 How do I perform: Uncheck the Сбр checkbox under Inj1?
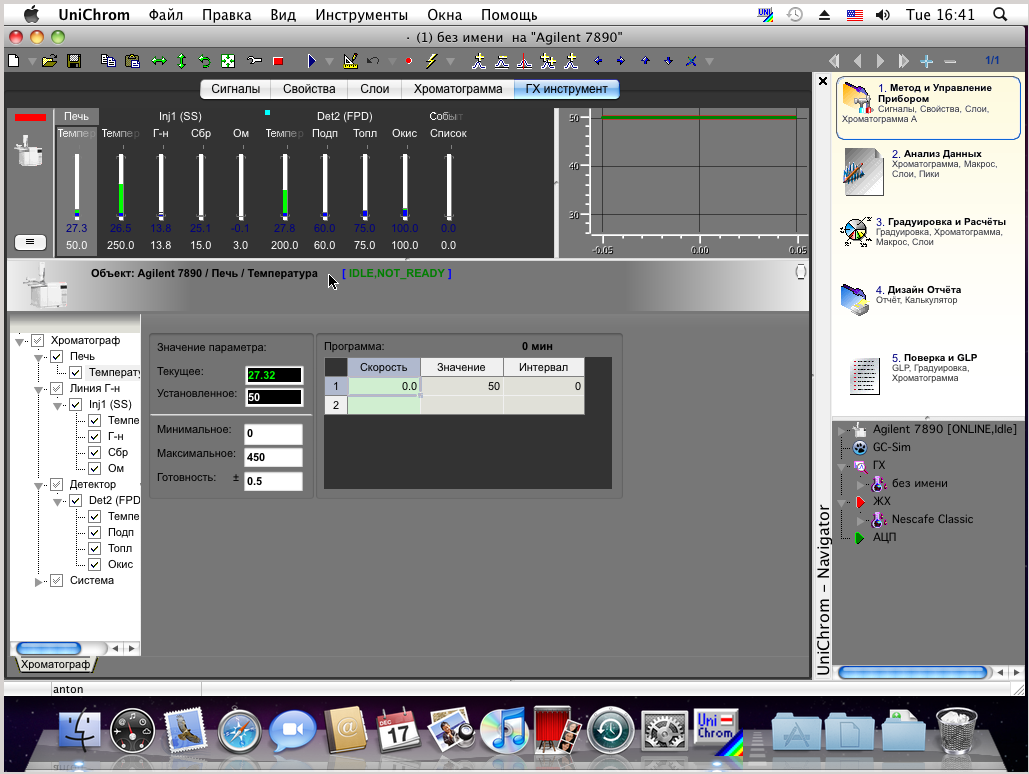click(x=95, y=452)
